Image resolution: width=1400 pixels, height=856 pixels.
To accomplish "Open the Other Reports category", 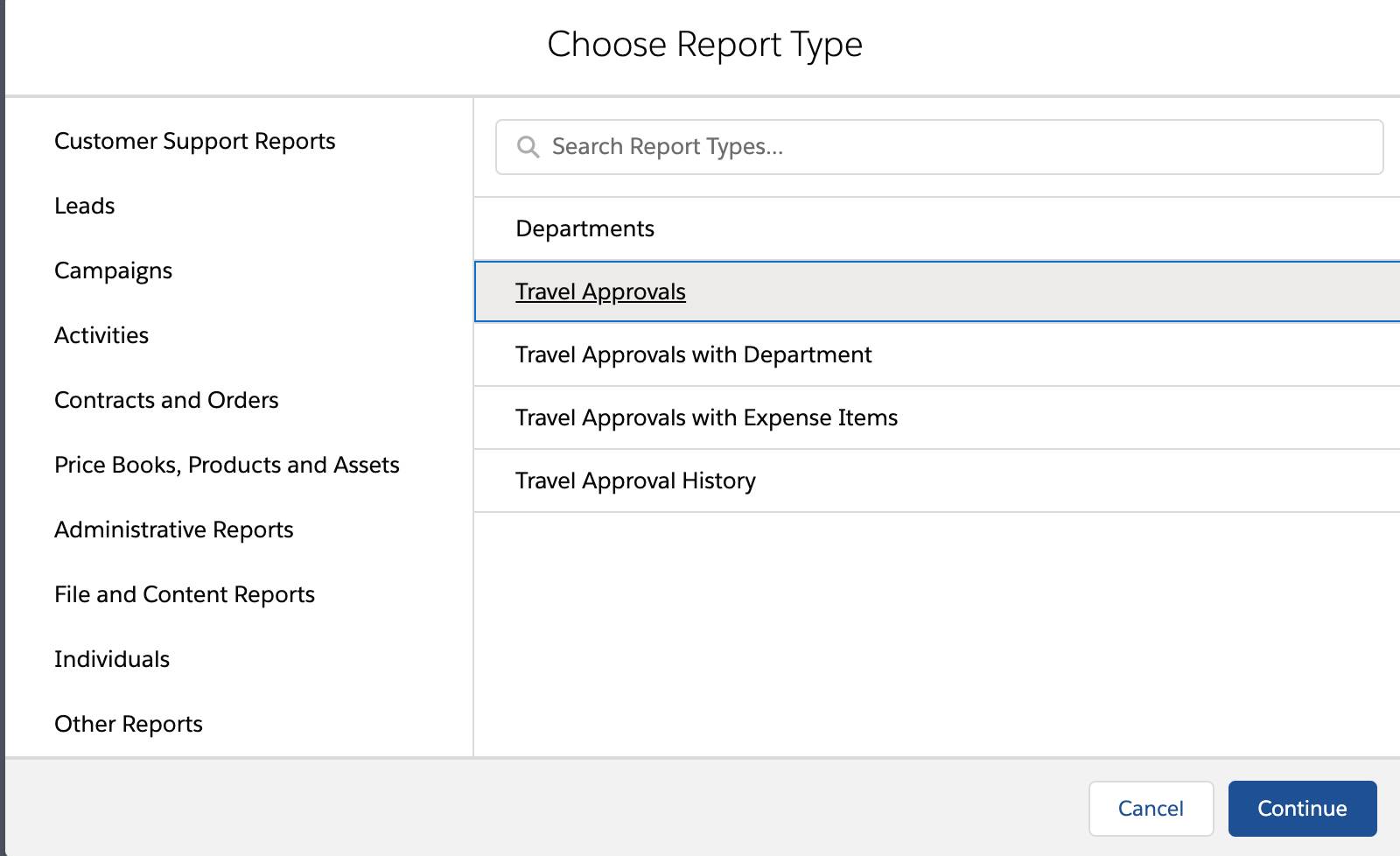I will point(128,724).
